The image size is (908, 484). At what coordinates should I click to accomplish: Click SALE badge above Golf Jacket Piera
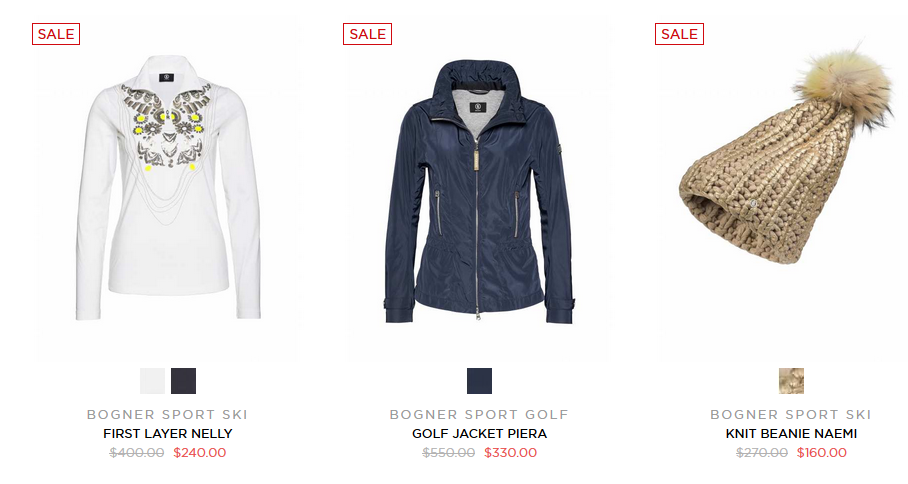click(367, 34)
